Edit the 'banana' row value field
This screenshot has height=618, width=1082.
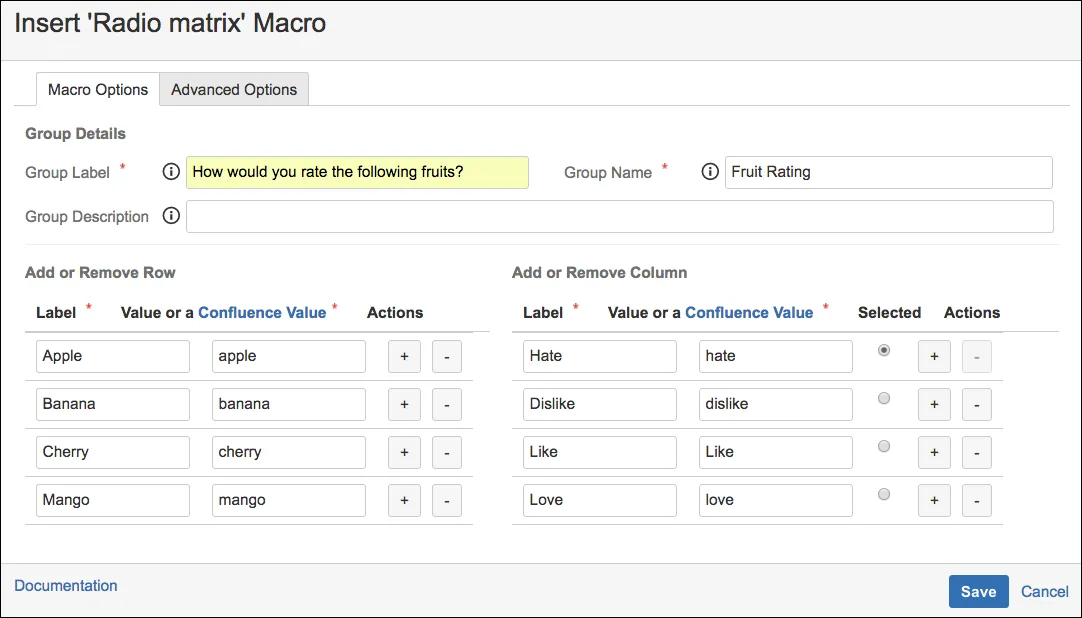pyautogui.click(x=289, y=404)
